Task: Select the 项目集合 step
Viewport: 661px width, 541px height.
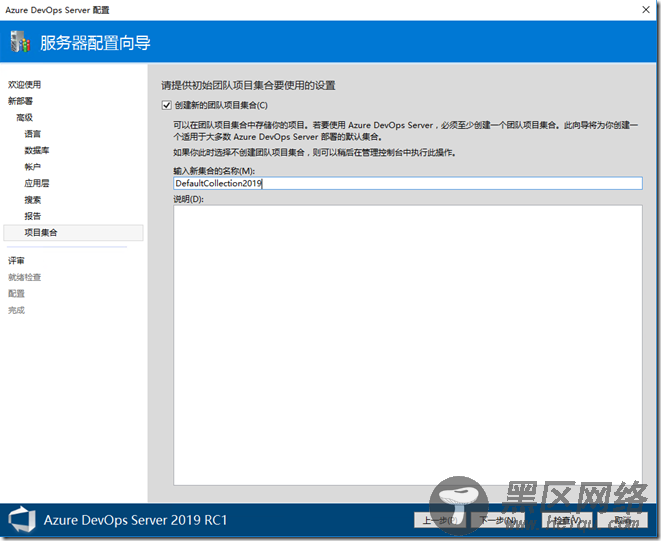Action: click(x=73, y=233)
